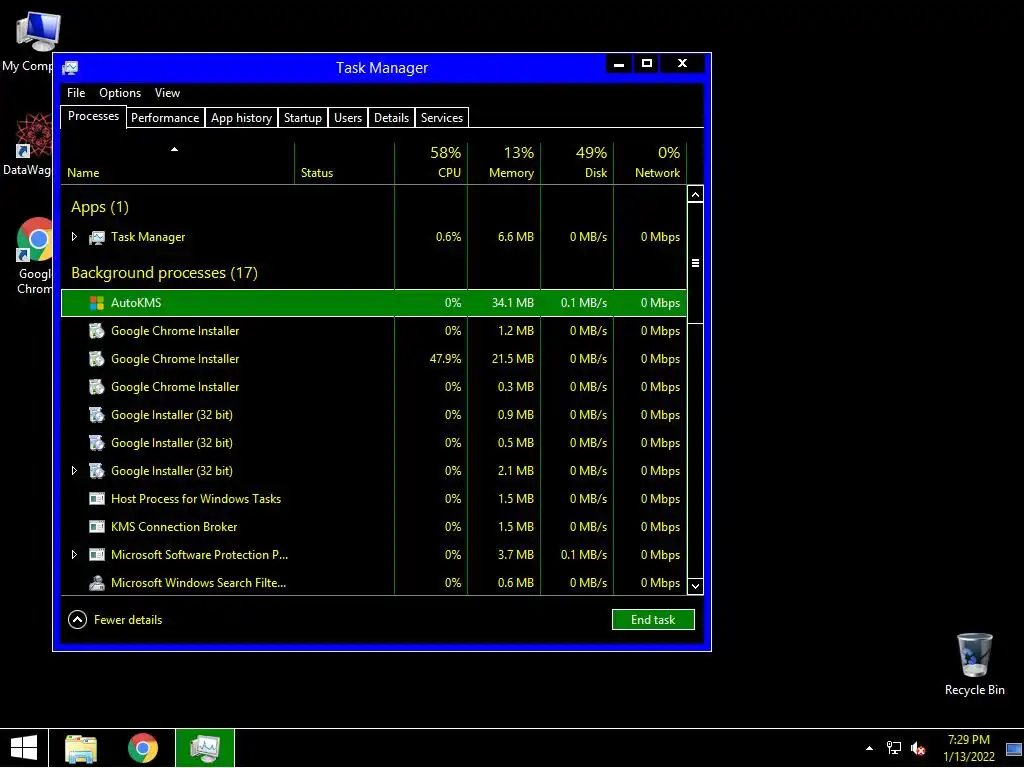Switch to the Startup tab
1024x768 pixels.
[303, 118]
